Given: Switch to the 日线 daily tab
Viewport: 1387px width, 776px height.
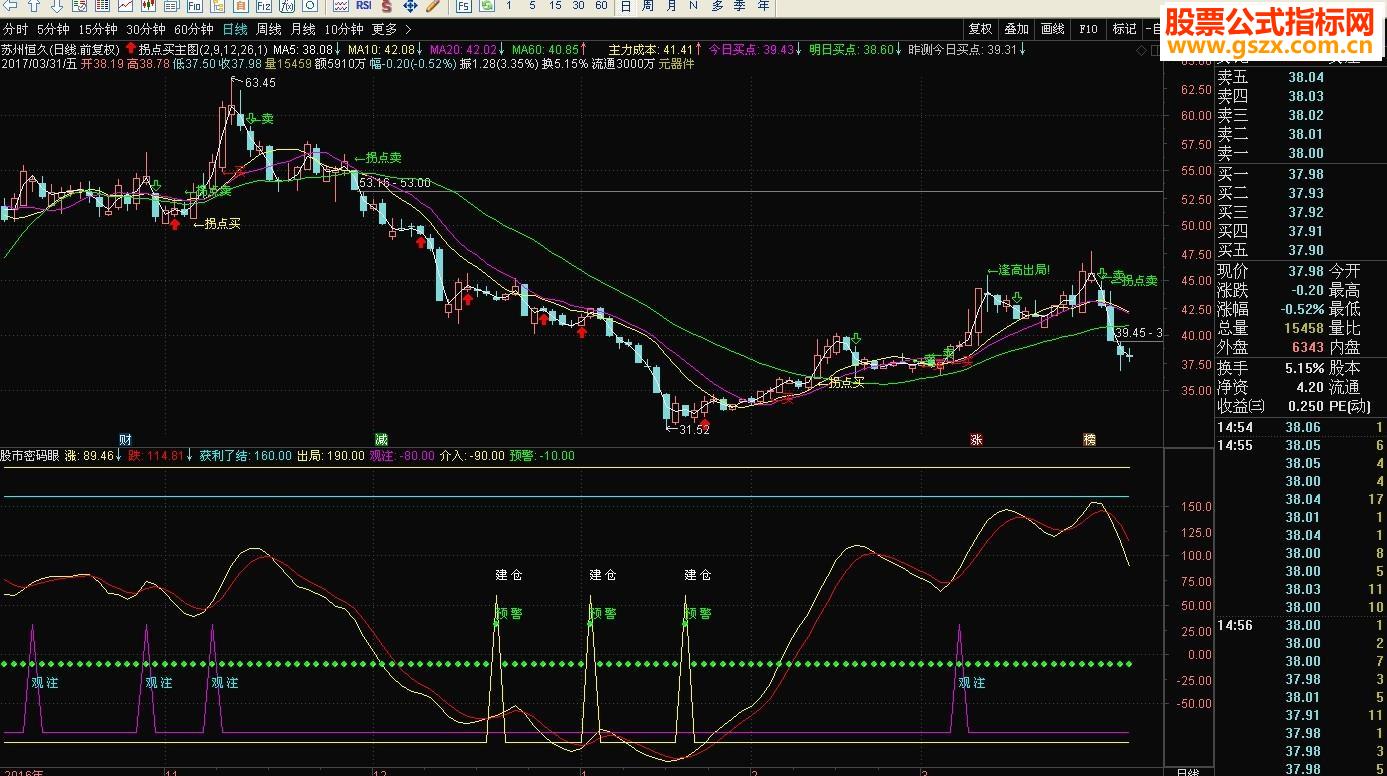Looking at the screenshot, I should (235, 29).
